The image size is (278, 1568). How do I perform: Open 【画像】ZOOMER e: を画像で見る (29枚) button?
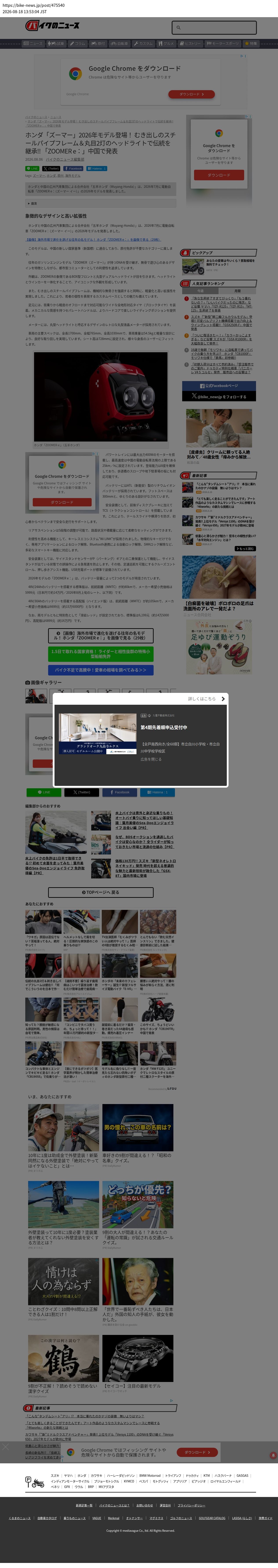click(100, 635)
